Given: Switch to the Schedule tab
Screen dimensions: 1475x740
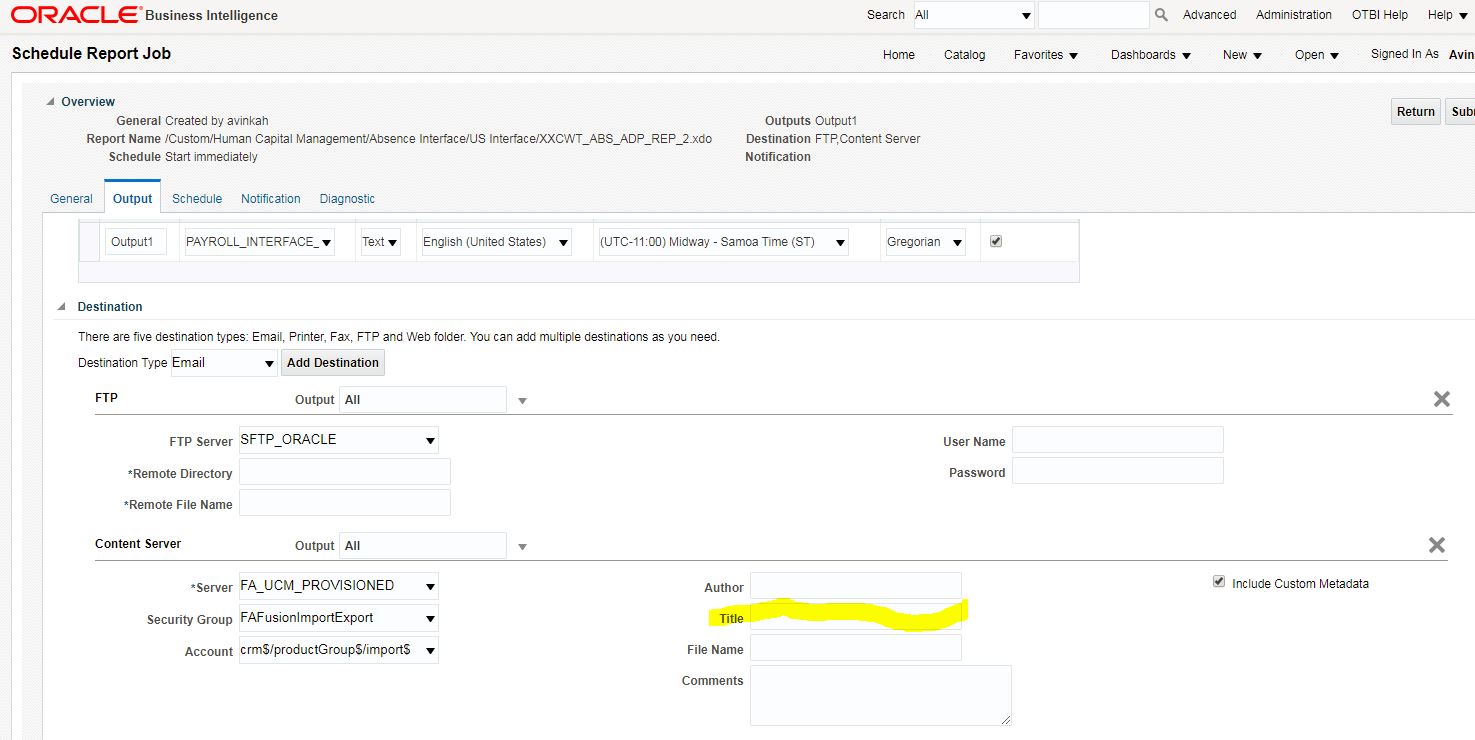Looking at the screenshot, I should [197, 199].
